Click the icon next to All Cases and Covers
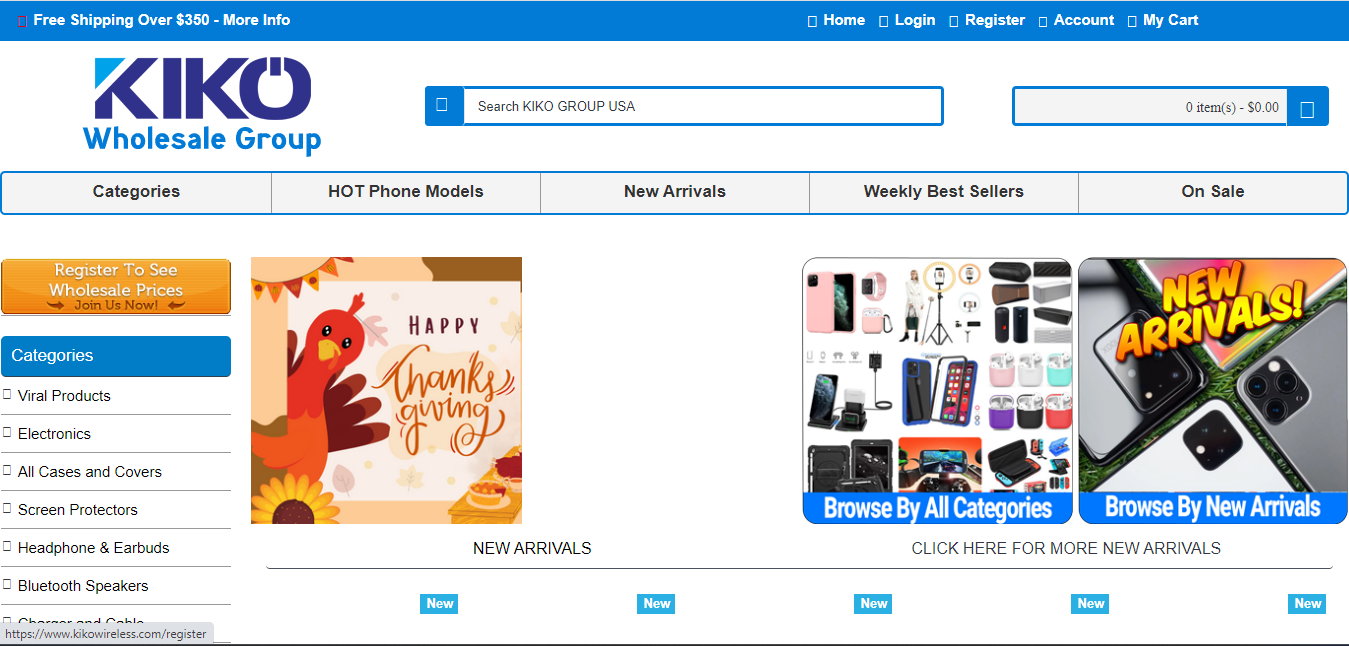This screenshot has width=1349, height=646. [7, 470]
